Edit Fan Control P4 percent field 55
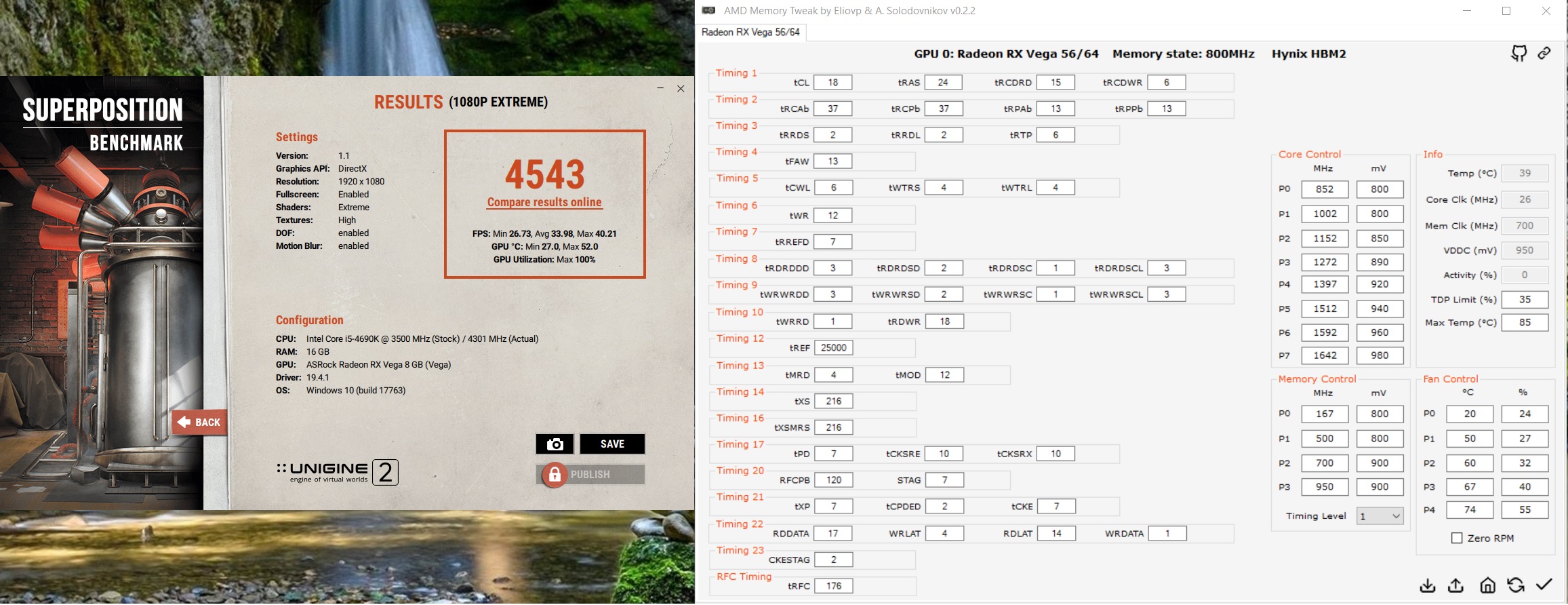This screenshot has width=1568, height=605. (x=1525, y=510)
